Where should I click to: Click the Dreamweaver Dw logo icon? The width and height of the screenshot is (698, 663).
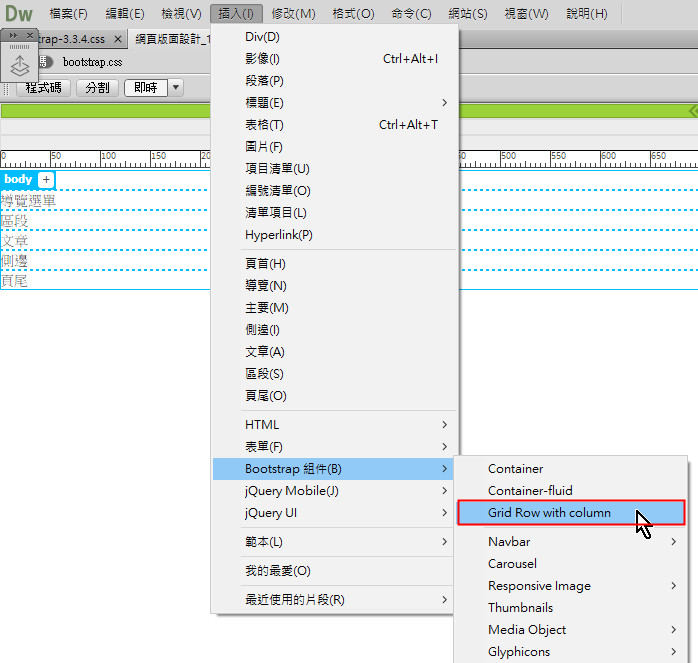coord(19,13)
